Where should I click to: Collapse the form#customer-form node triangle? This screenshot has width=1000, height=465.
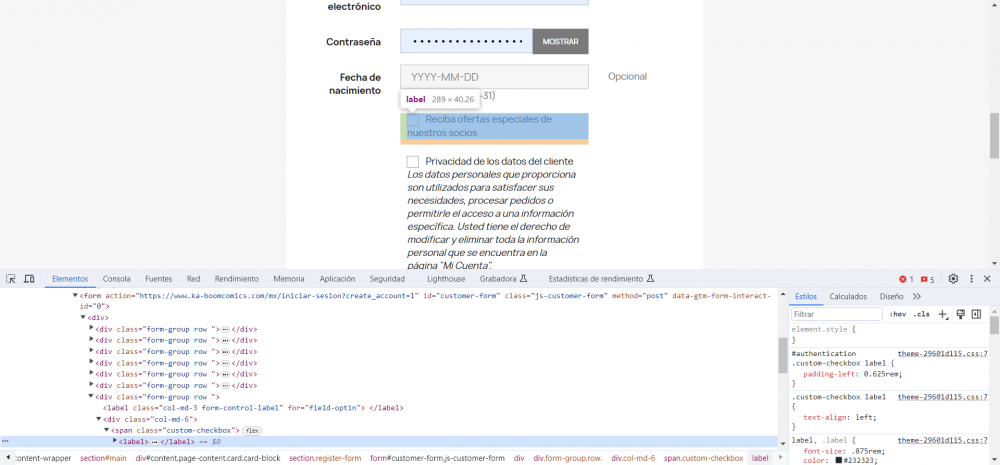coord(75,296)
